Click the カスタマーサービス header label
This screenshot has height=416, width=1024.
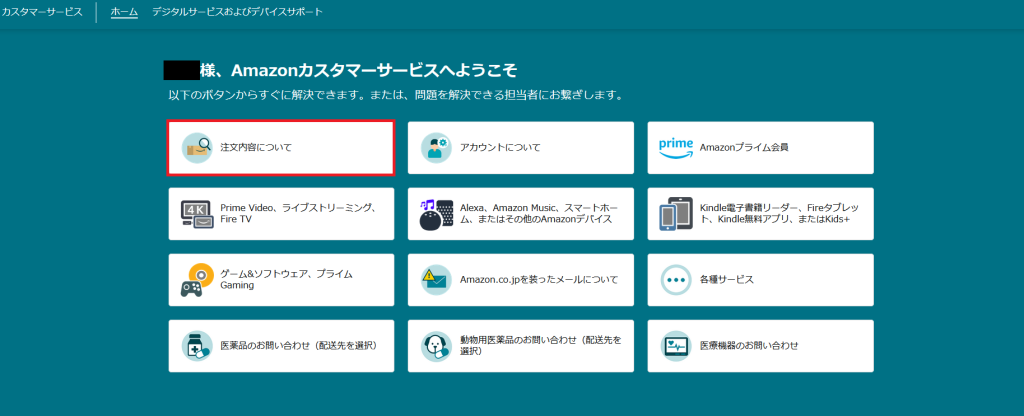click(42, 12)
